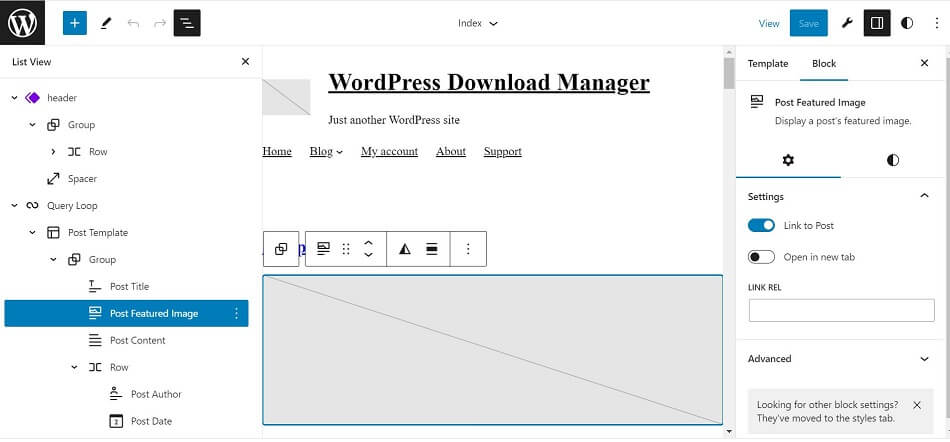Viewport: 950px width, 442px height.
Task: Collapse the Settings panel section
Action: click(925, 196)
